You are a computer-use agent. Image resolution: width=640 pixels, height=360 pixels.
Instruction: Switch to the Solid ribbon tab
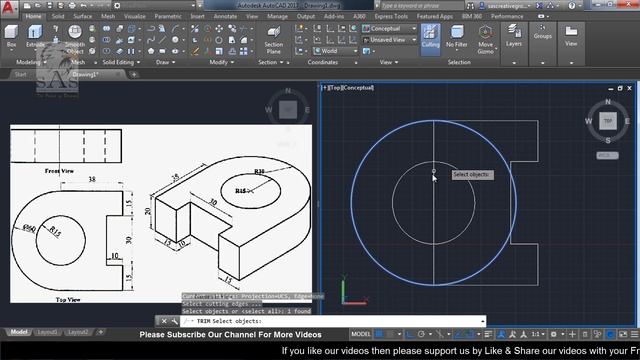click(x=58, y=16)
